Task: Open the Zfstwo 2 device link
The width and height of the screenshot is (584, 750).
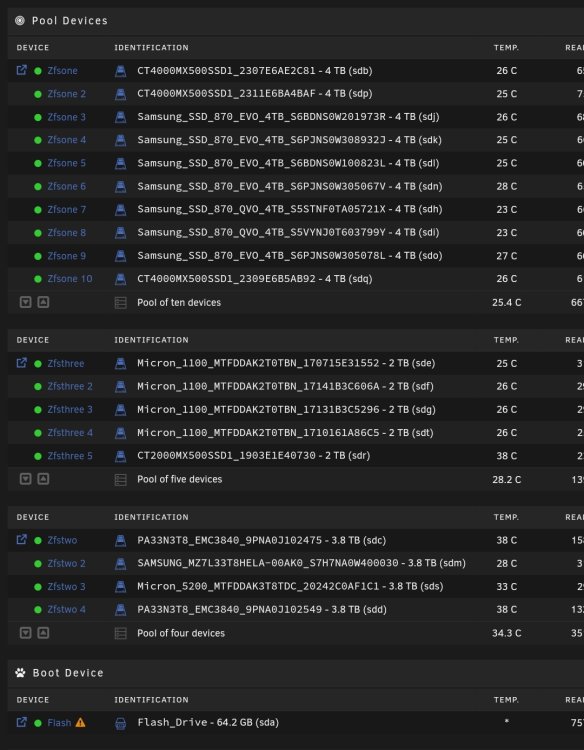Action: click(x=66, y=563)
